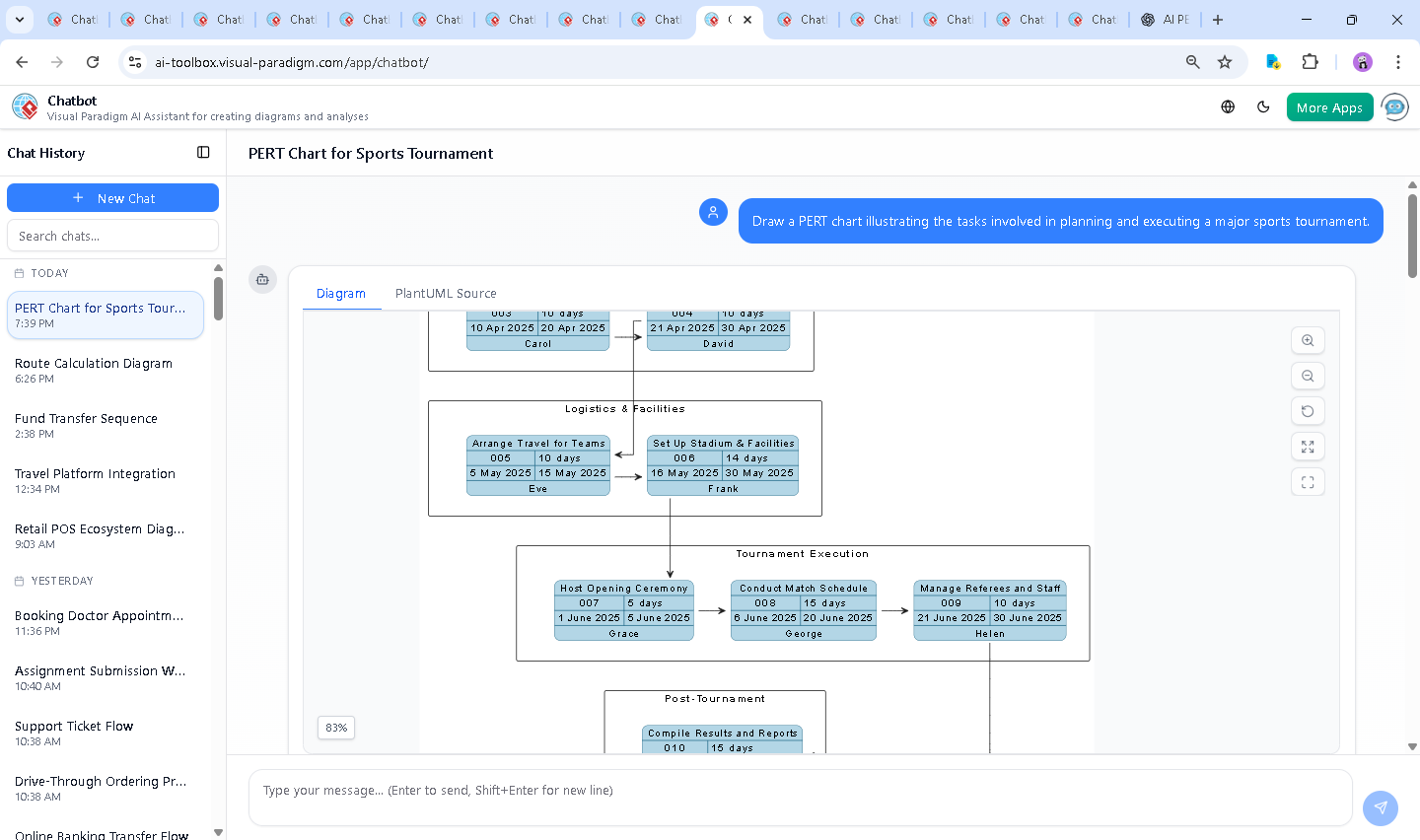The height and width of the screenshot is (840, 1420).
Task: Open the browser extensions menu
Action: tap(1310, 62)
